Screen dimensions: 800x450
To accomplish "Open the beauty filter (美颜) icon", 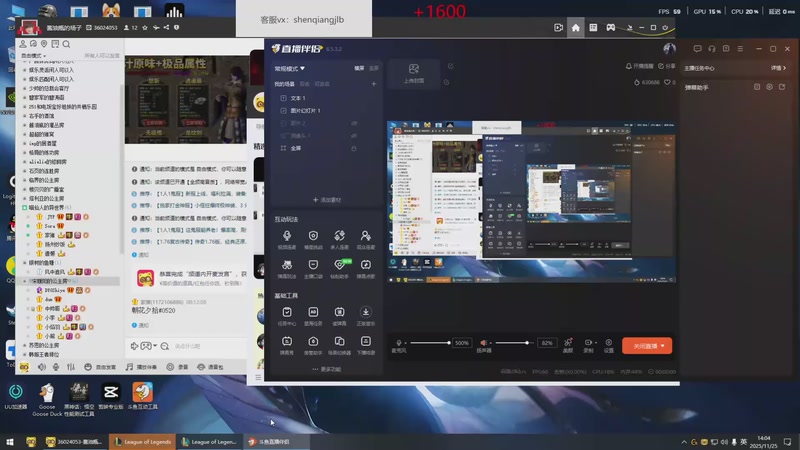I will [568, 342].
